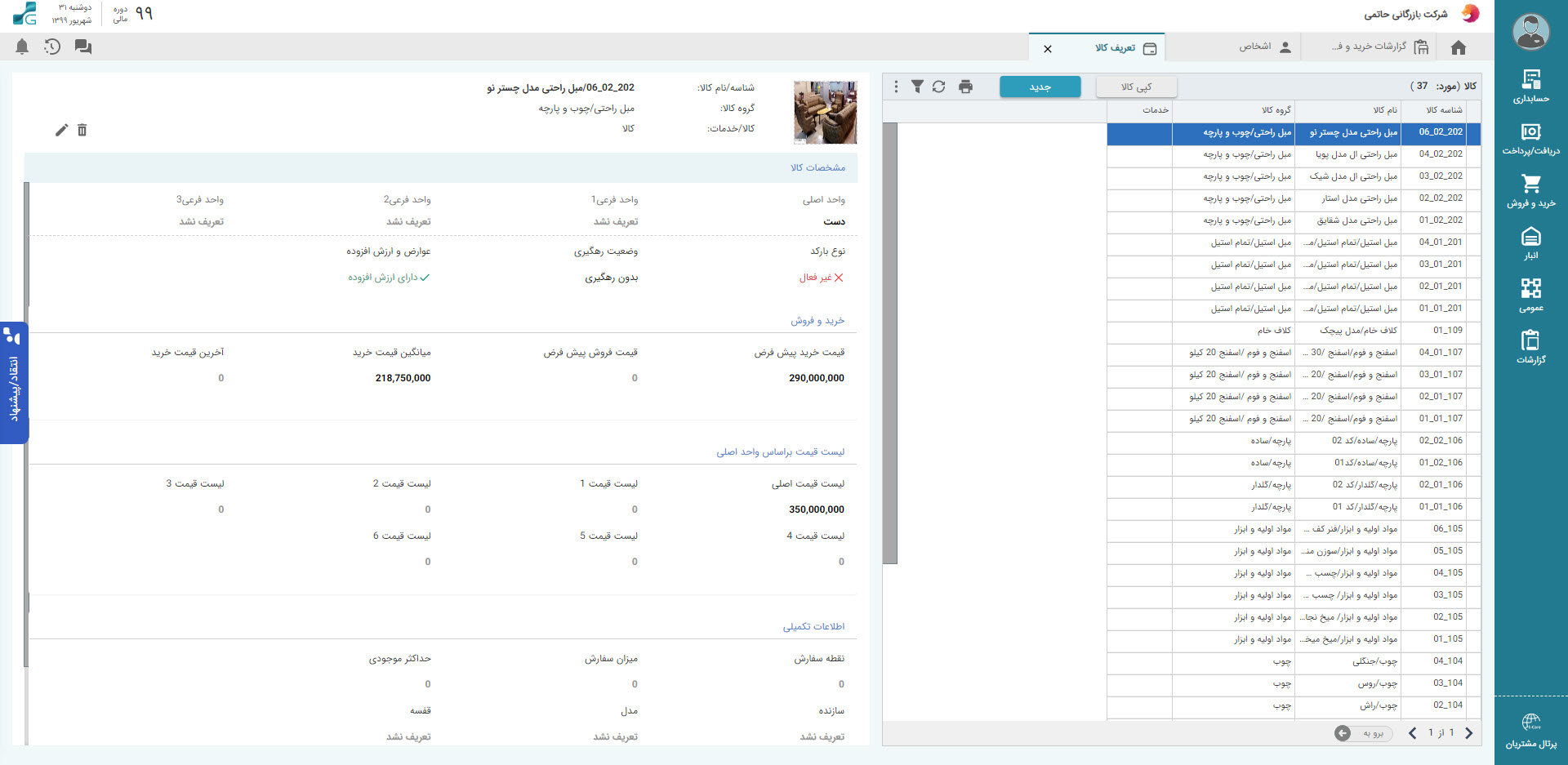The width and height of the screenshot is (1568, 765).
Task: Click the go-to-page arrow button
Action: coord(1343,733)
